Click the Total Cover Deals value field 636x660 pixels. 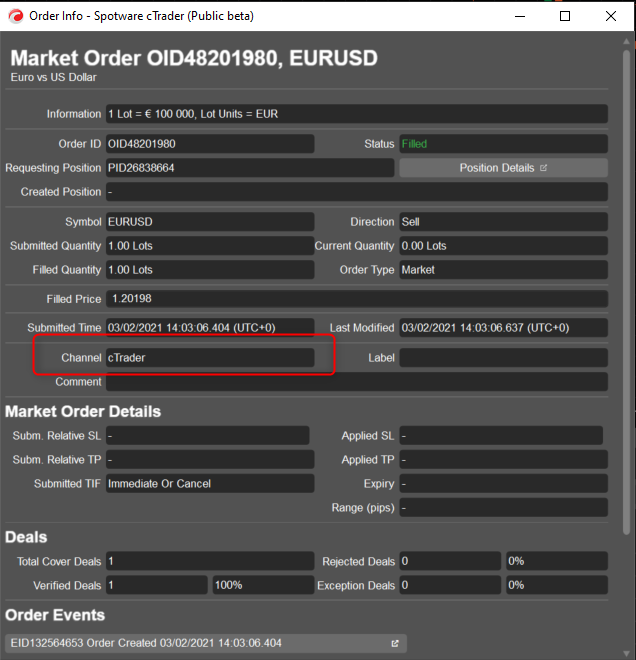(210, 561)
